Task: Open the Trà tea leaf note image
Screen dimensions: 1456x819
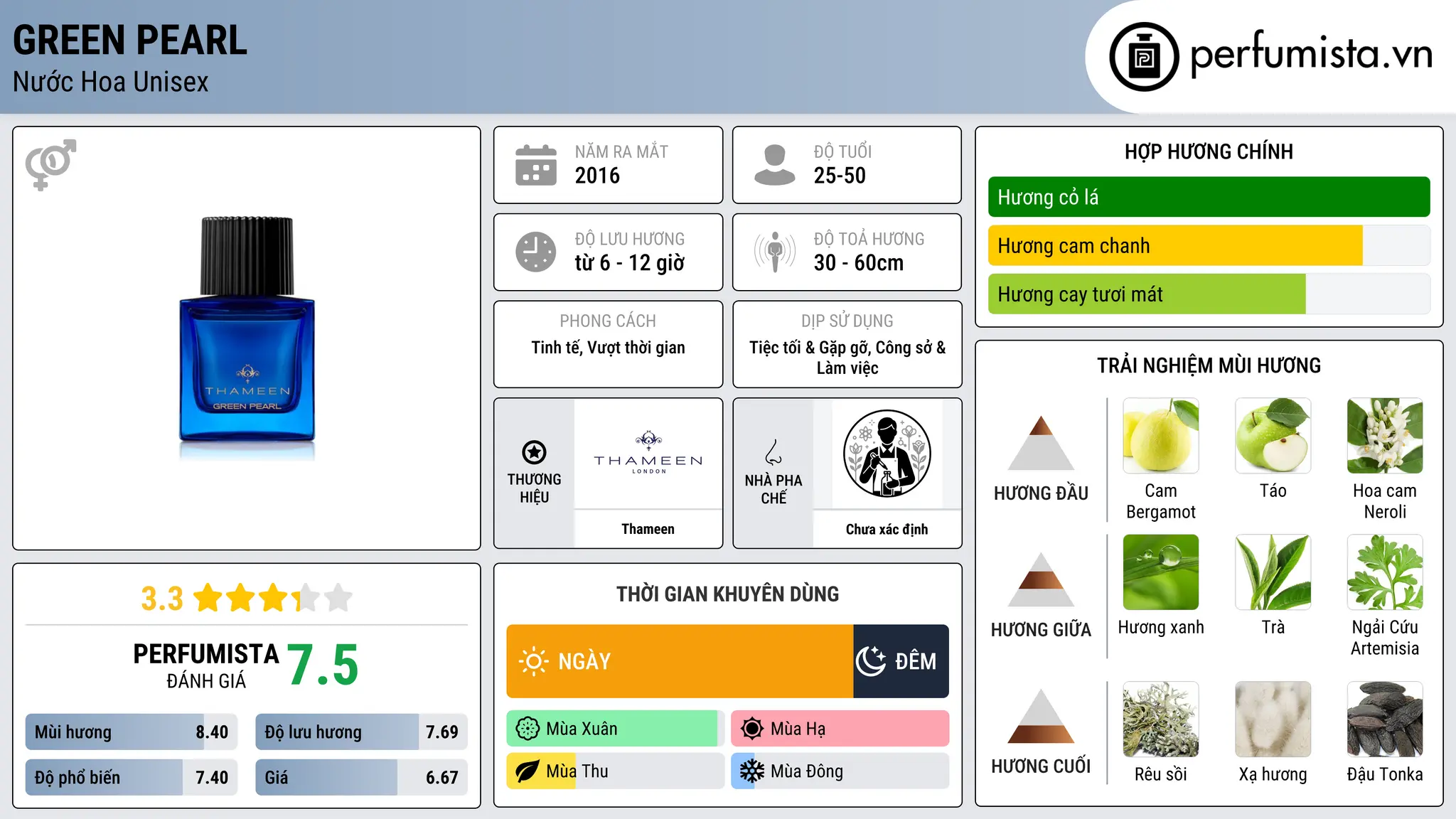Action: [1273, 572]
